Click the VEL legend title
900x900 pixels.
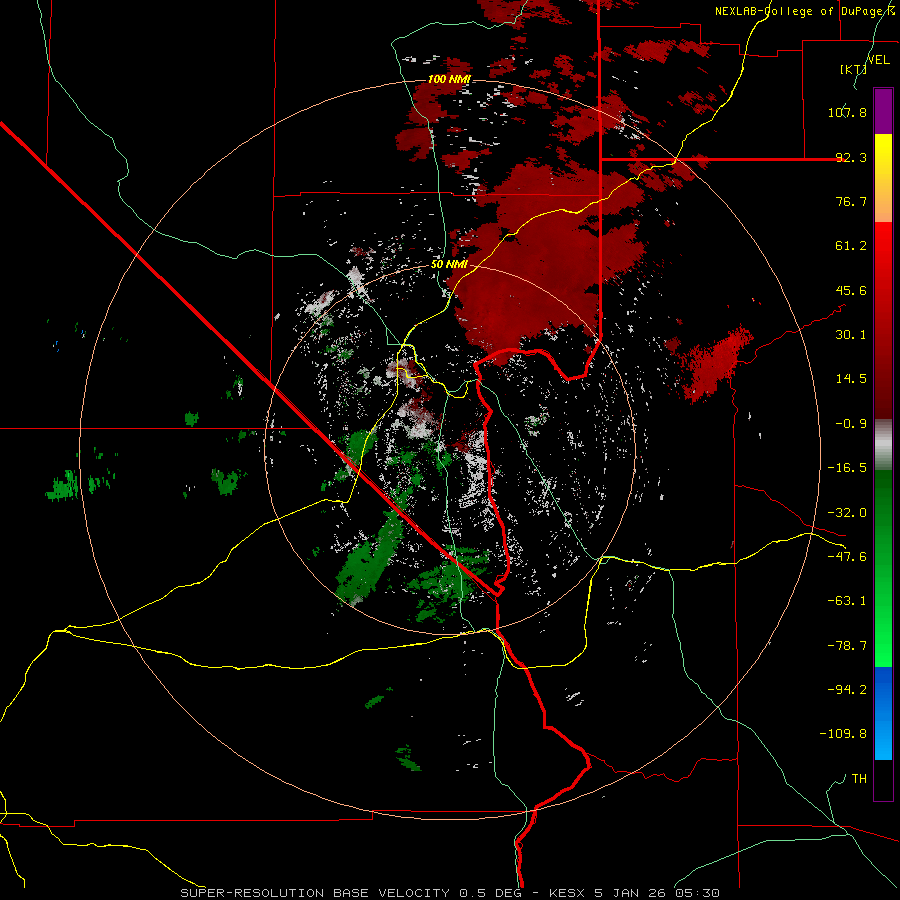coord(879,60)
